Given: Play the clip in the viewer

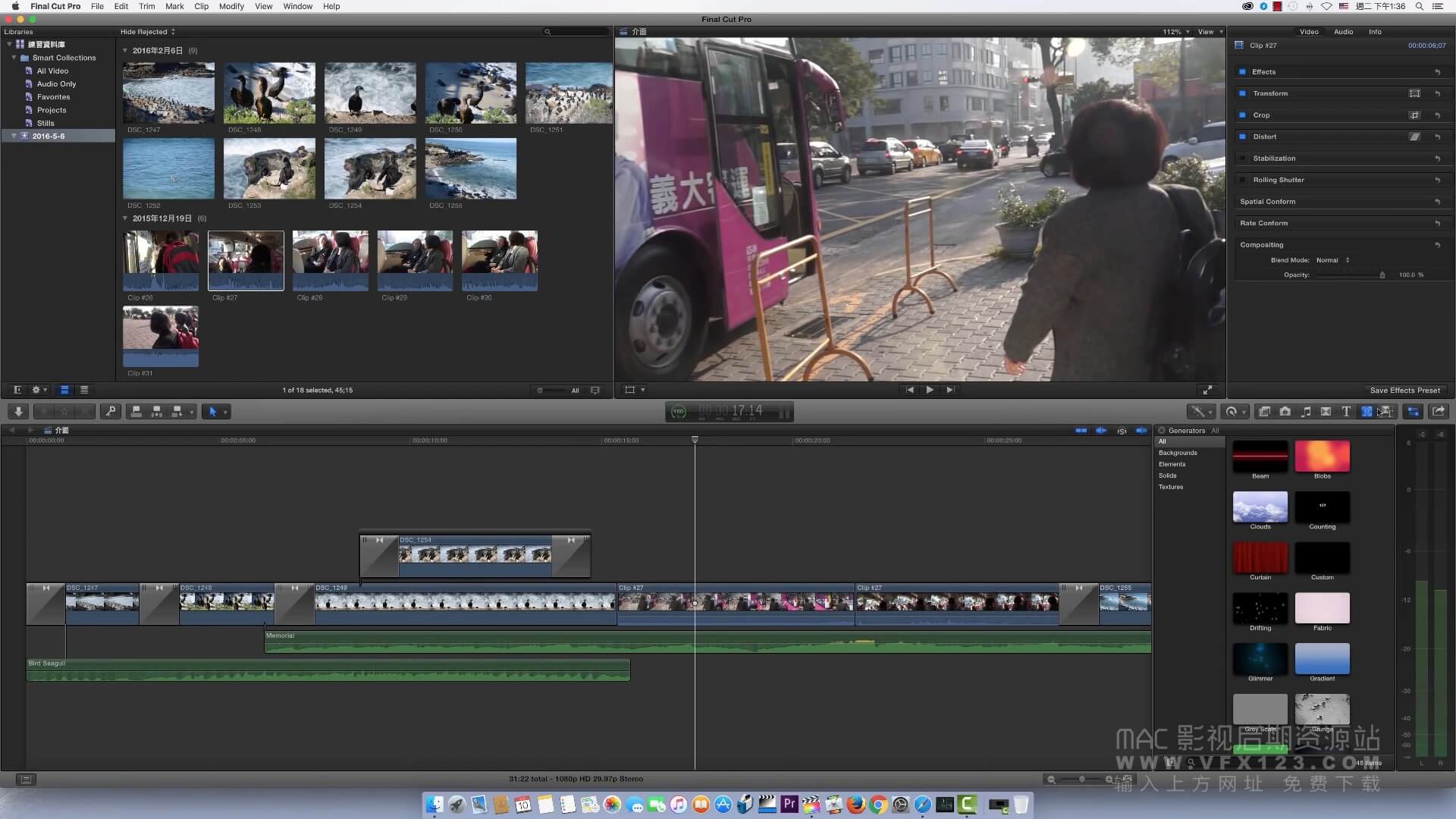Looking at the screenshot, I should click(x=930, y=390).
